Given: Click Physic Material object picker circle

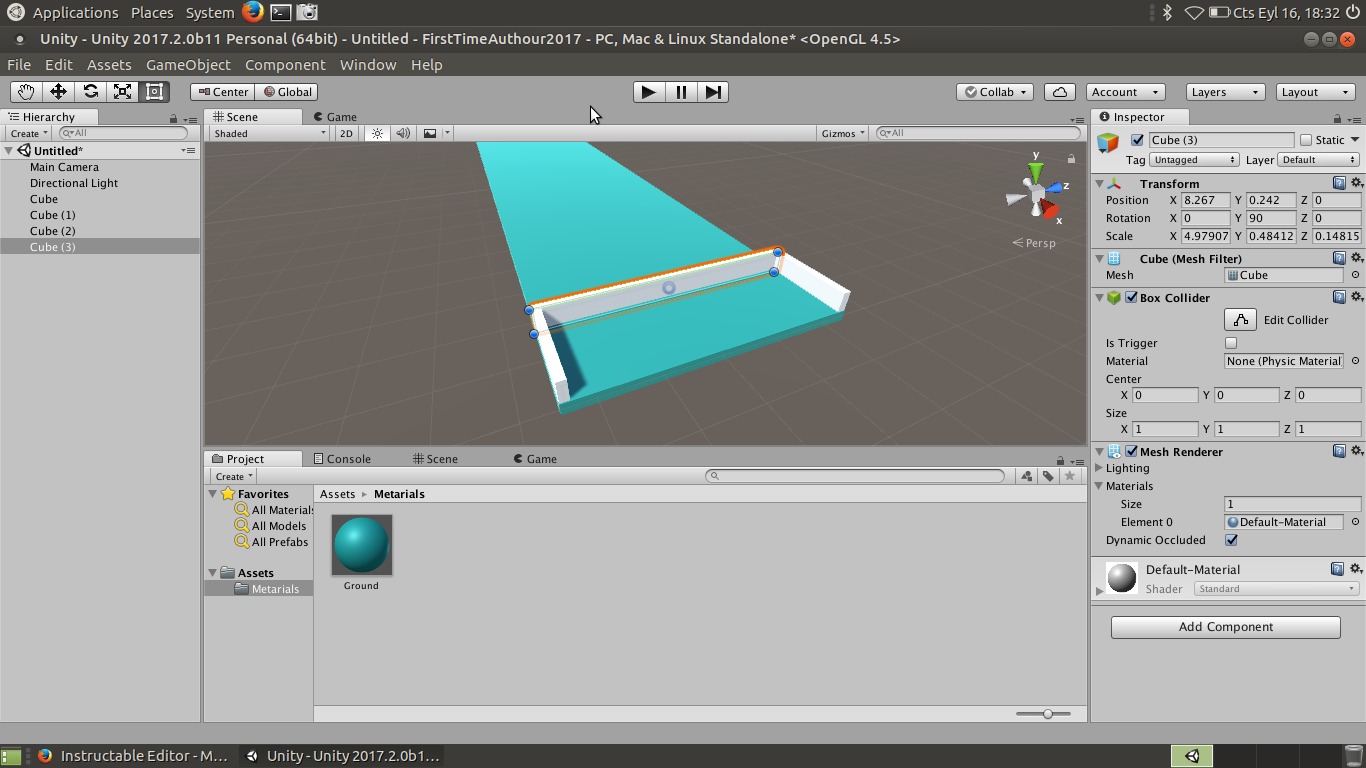Looking at the screenshot, I should coord(1355,361).
